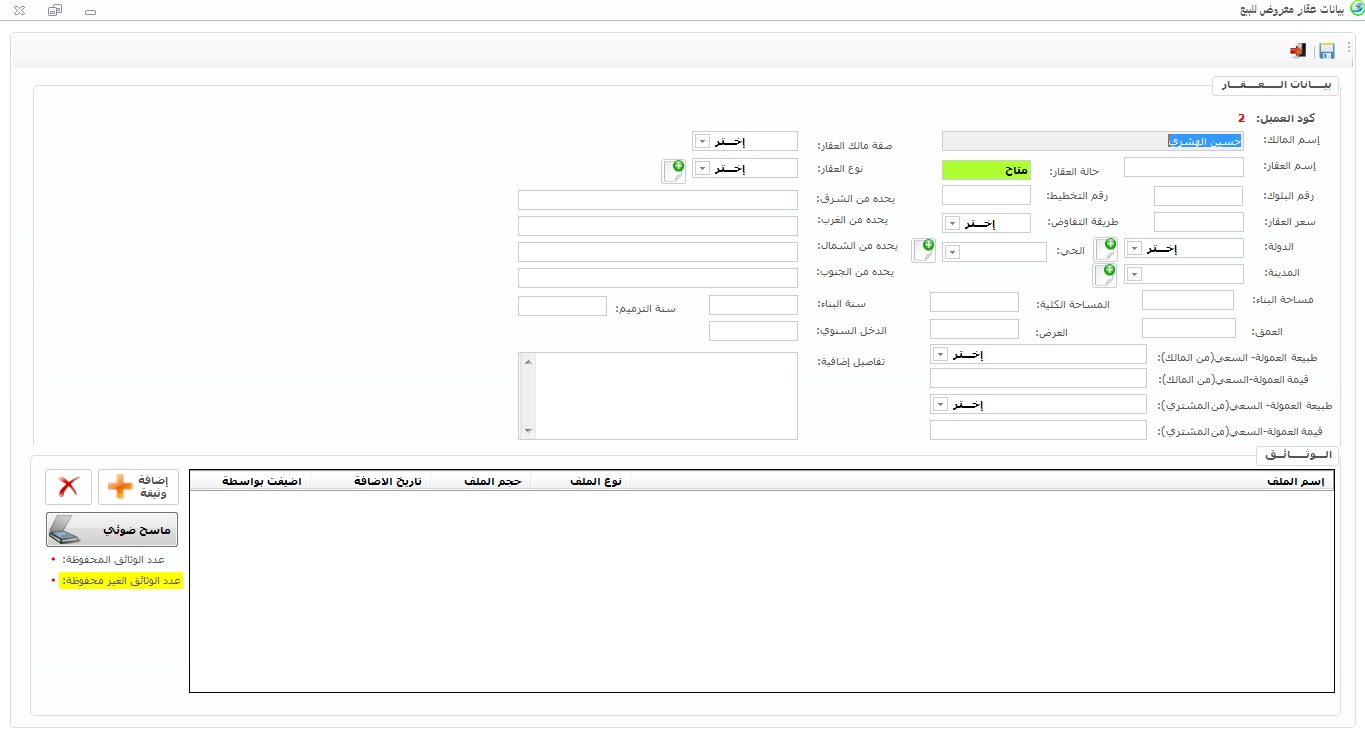Click the exit door icon in toolbar
The height and width of the screenshot is (730, 1365).
click(x=1298, y=51)
